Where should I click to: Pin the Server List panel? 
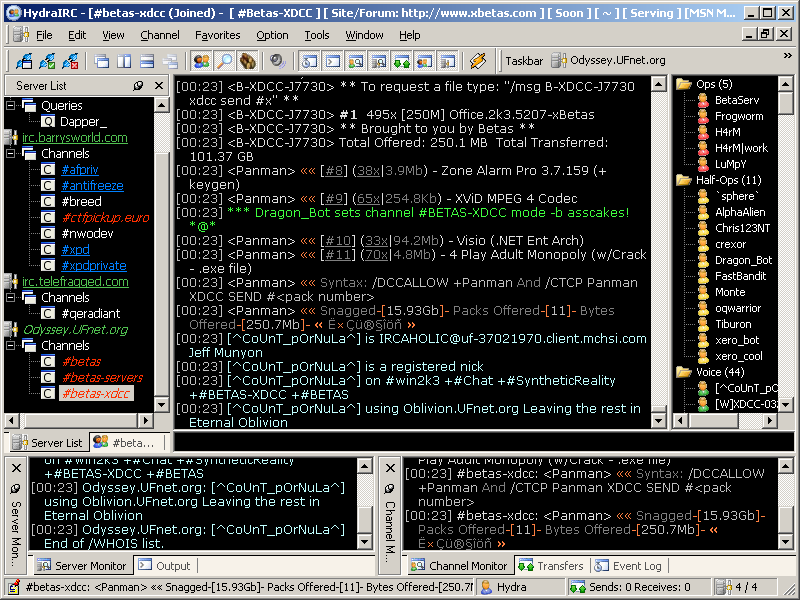(x=138, y=86)
